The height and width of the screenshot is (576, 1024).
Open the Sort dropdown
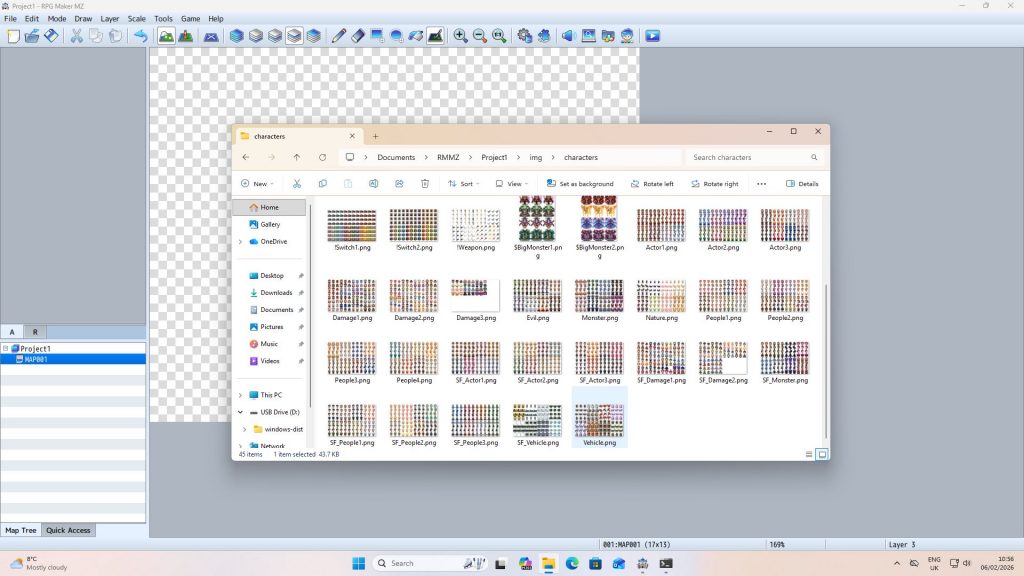click(x=461, y=184)
